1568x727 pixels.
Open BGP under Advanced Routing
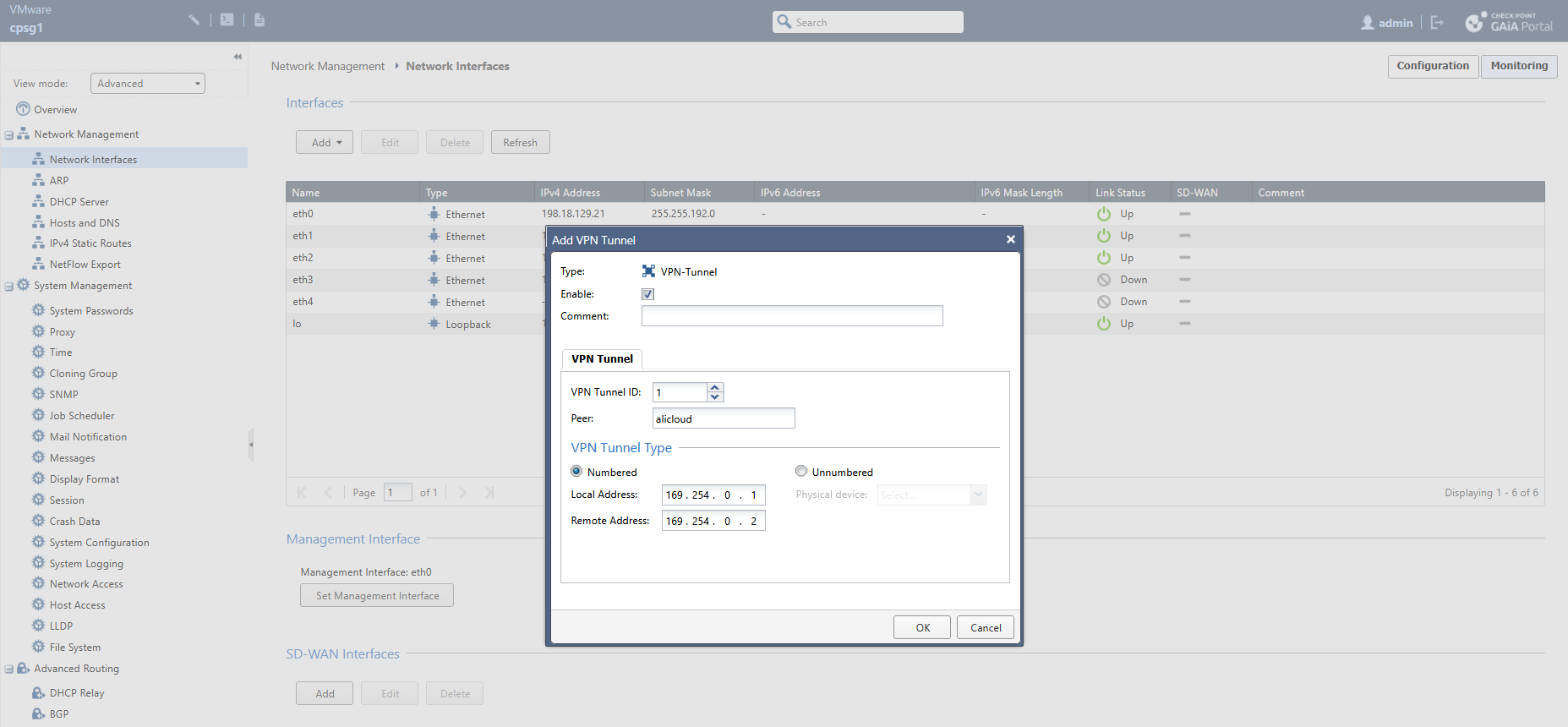[x=59, y=714]
